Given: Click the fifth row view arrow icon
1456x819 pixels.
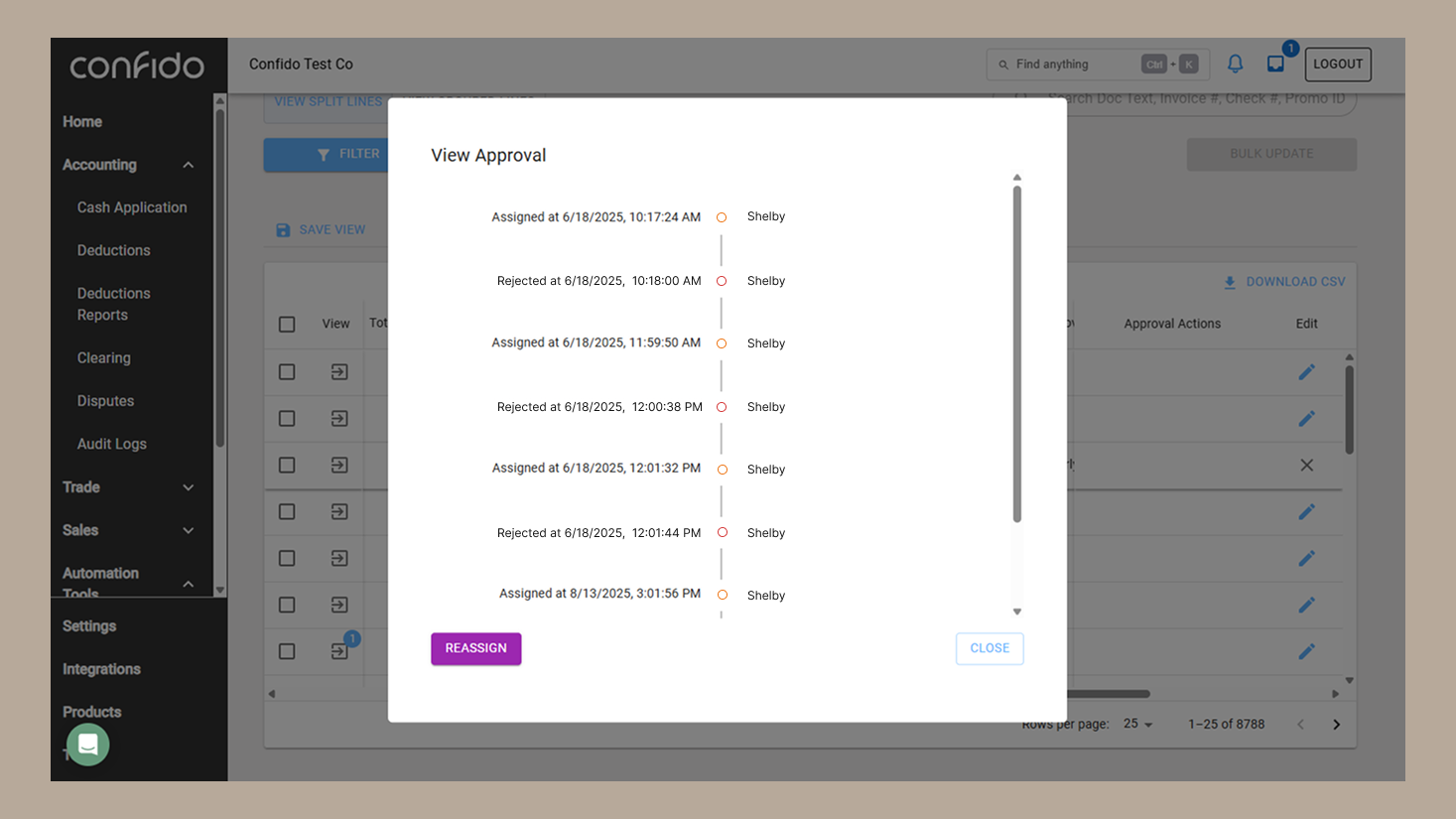Looking at the screenshot, I should click(339, 558).
